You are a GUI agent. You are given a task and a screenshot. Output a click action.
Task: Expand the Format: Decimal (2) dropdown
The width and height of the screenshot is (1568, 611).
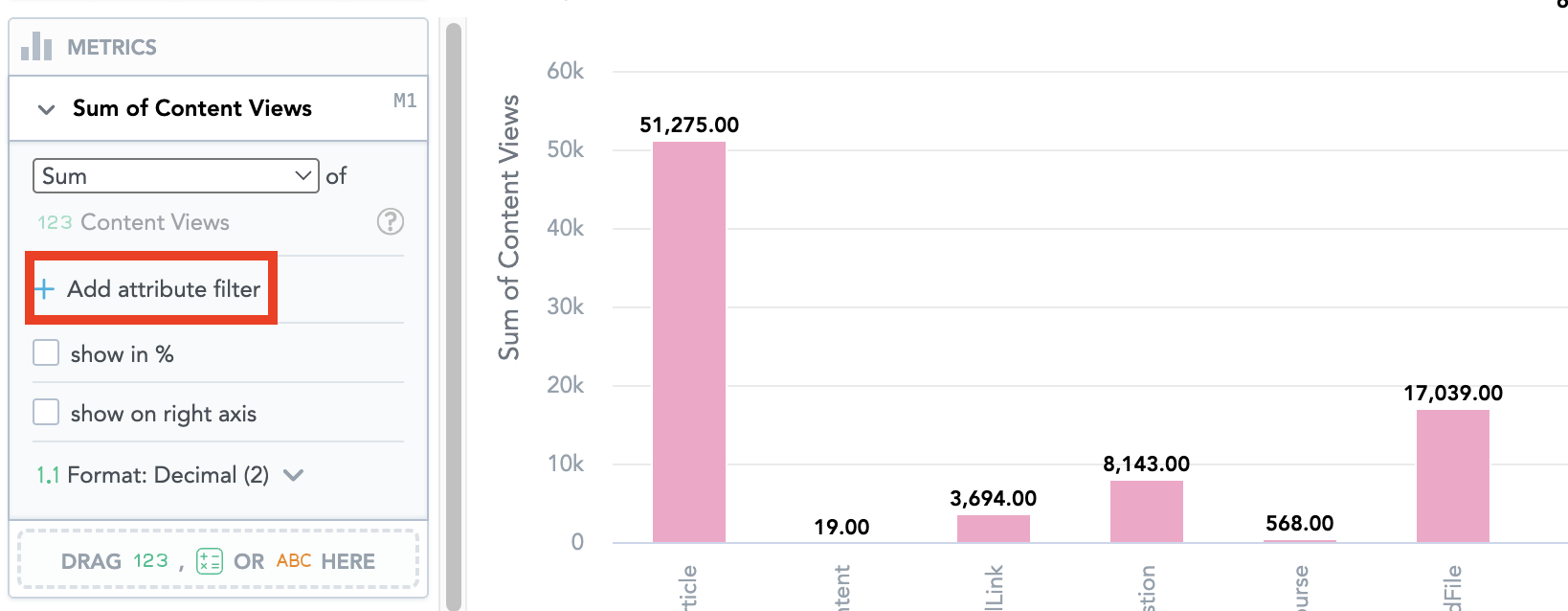coord(294,475)
